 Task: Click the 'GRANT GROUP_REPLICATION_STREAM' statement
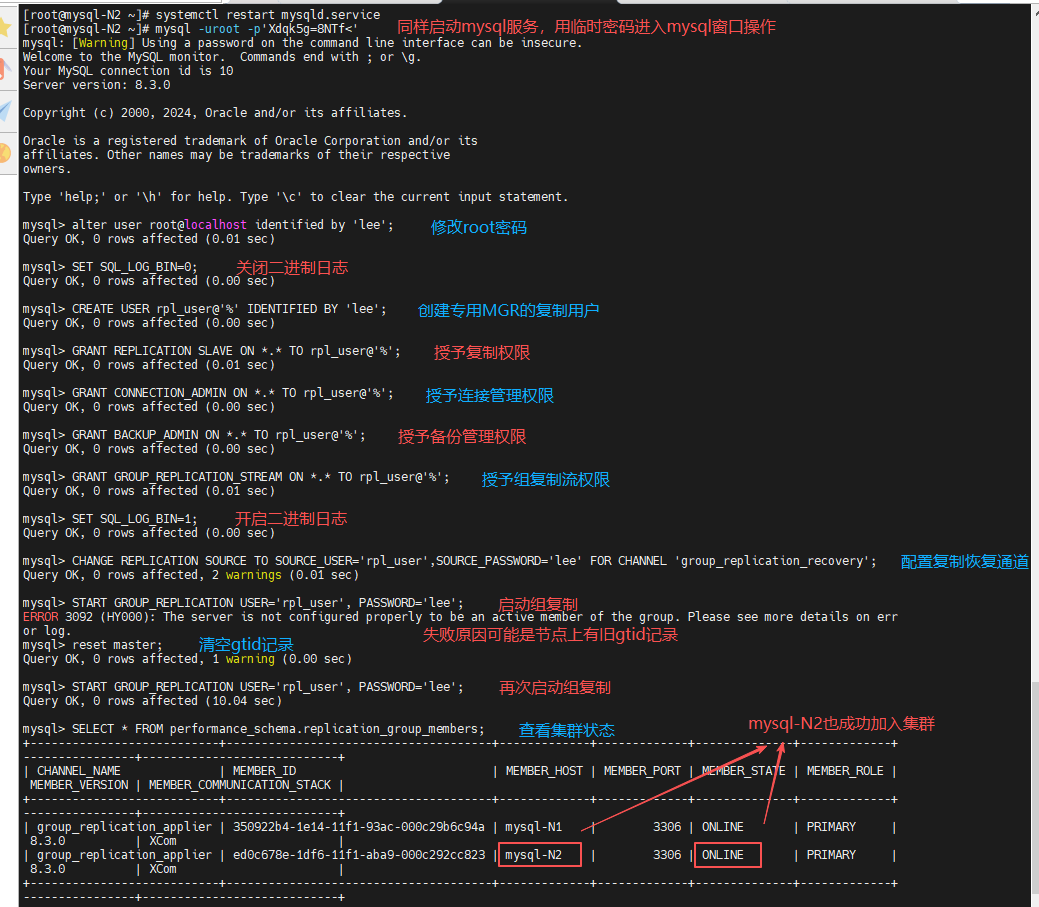(260, 477)
